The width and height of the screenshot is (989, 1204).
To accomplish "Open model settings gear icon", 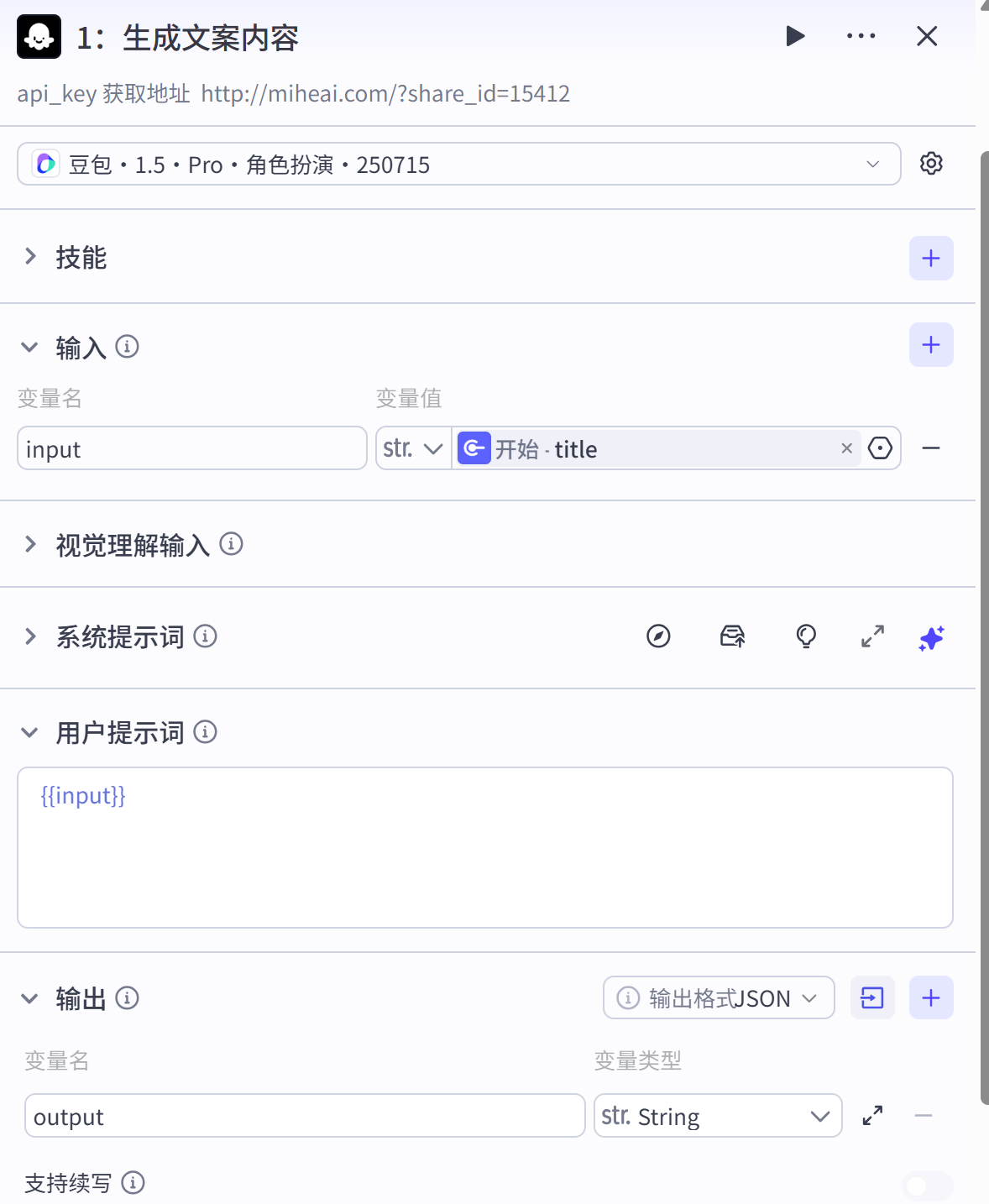I will coord(931,163).
